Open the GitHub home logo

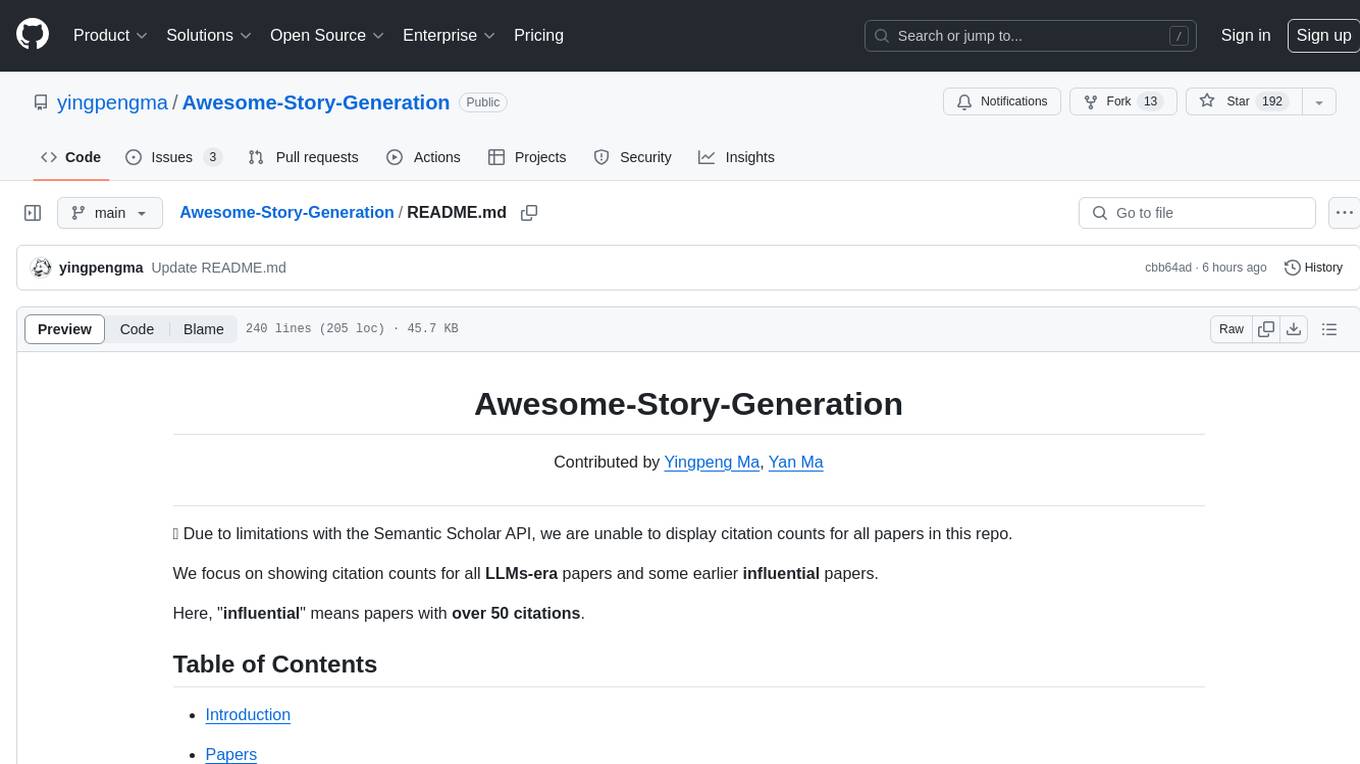click(32, 35)
